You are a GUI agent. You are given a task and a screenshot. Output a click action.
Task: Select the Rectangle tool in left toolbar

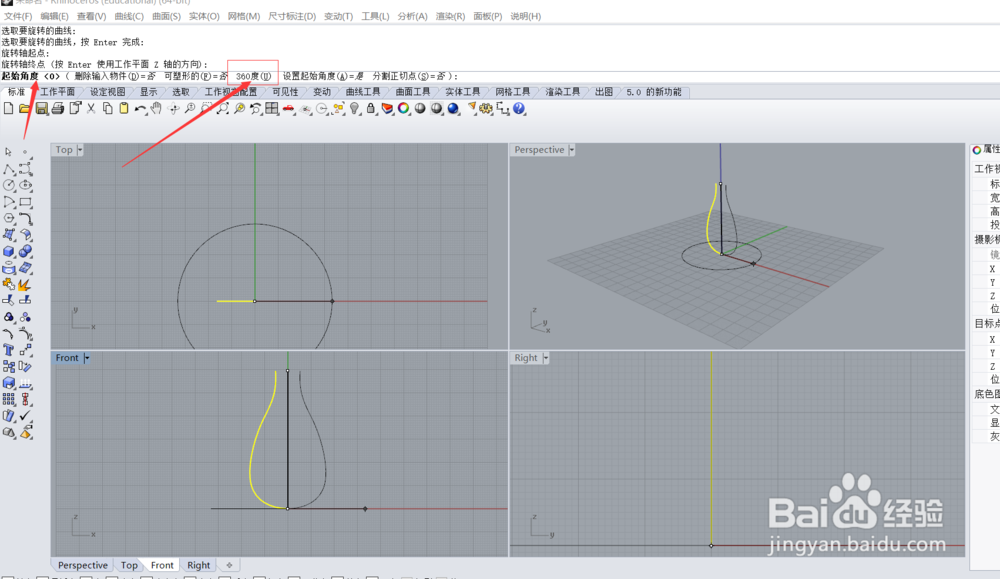pos(26,202)
